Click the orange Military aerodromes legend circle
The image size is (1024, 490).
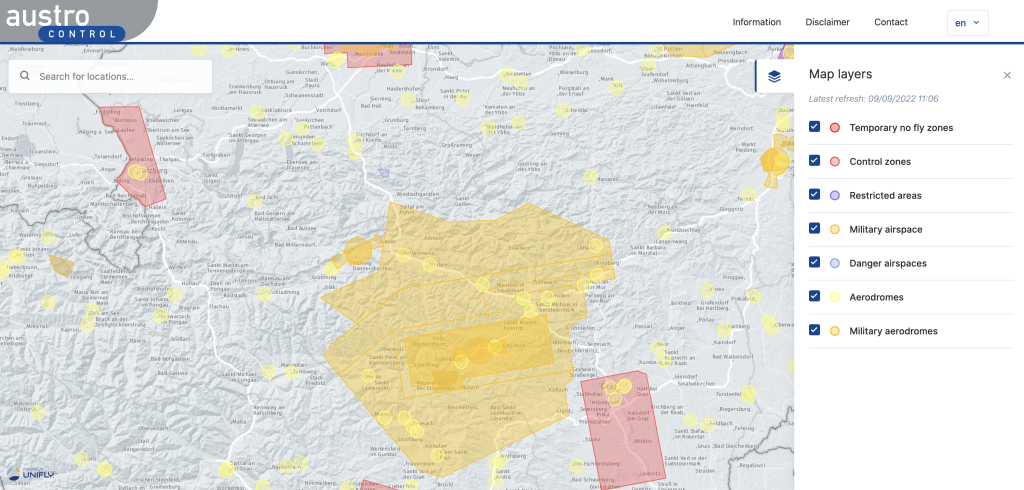click(834, 331)
